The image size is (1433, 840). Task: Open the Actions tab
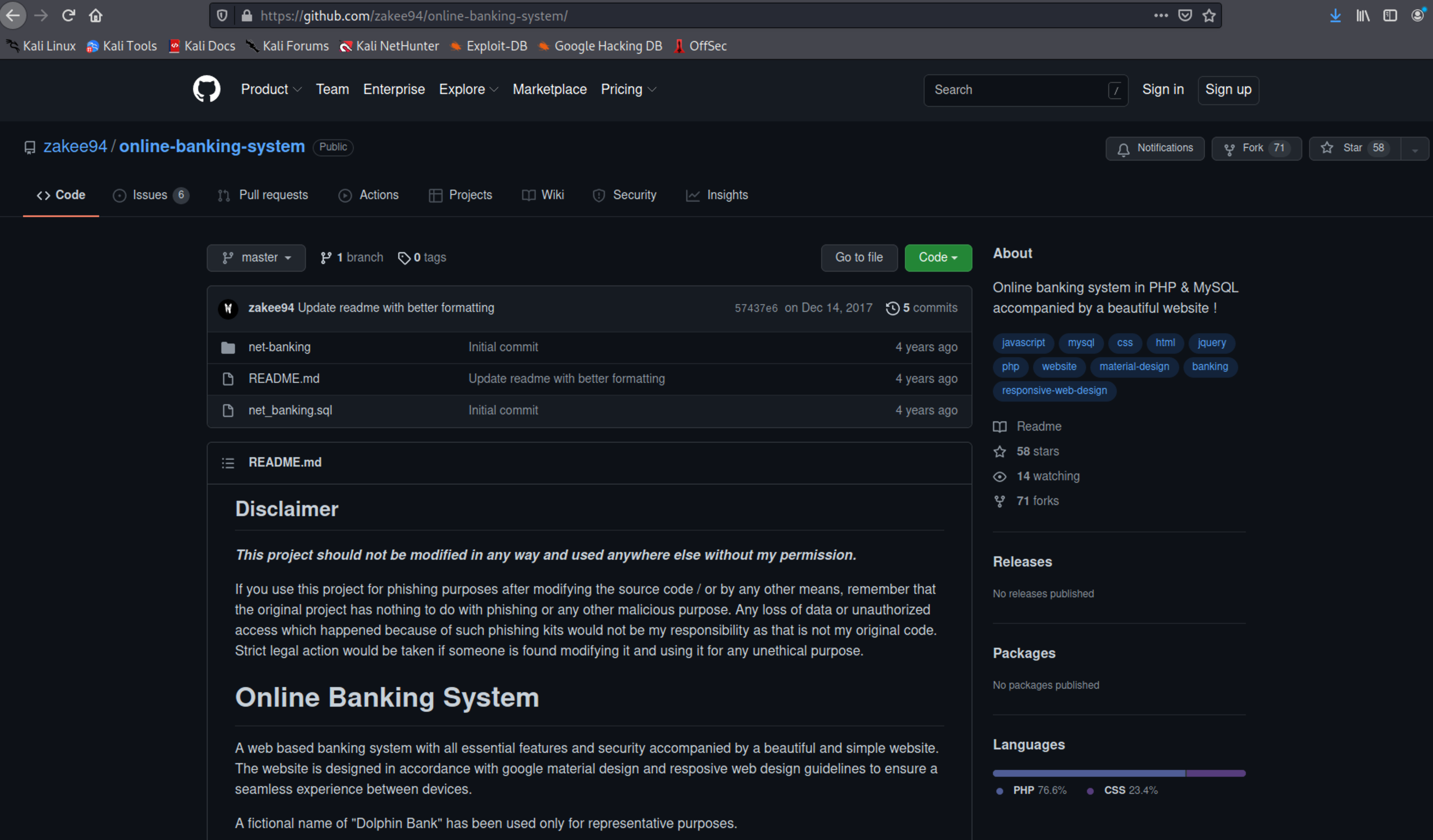368,195
